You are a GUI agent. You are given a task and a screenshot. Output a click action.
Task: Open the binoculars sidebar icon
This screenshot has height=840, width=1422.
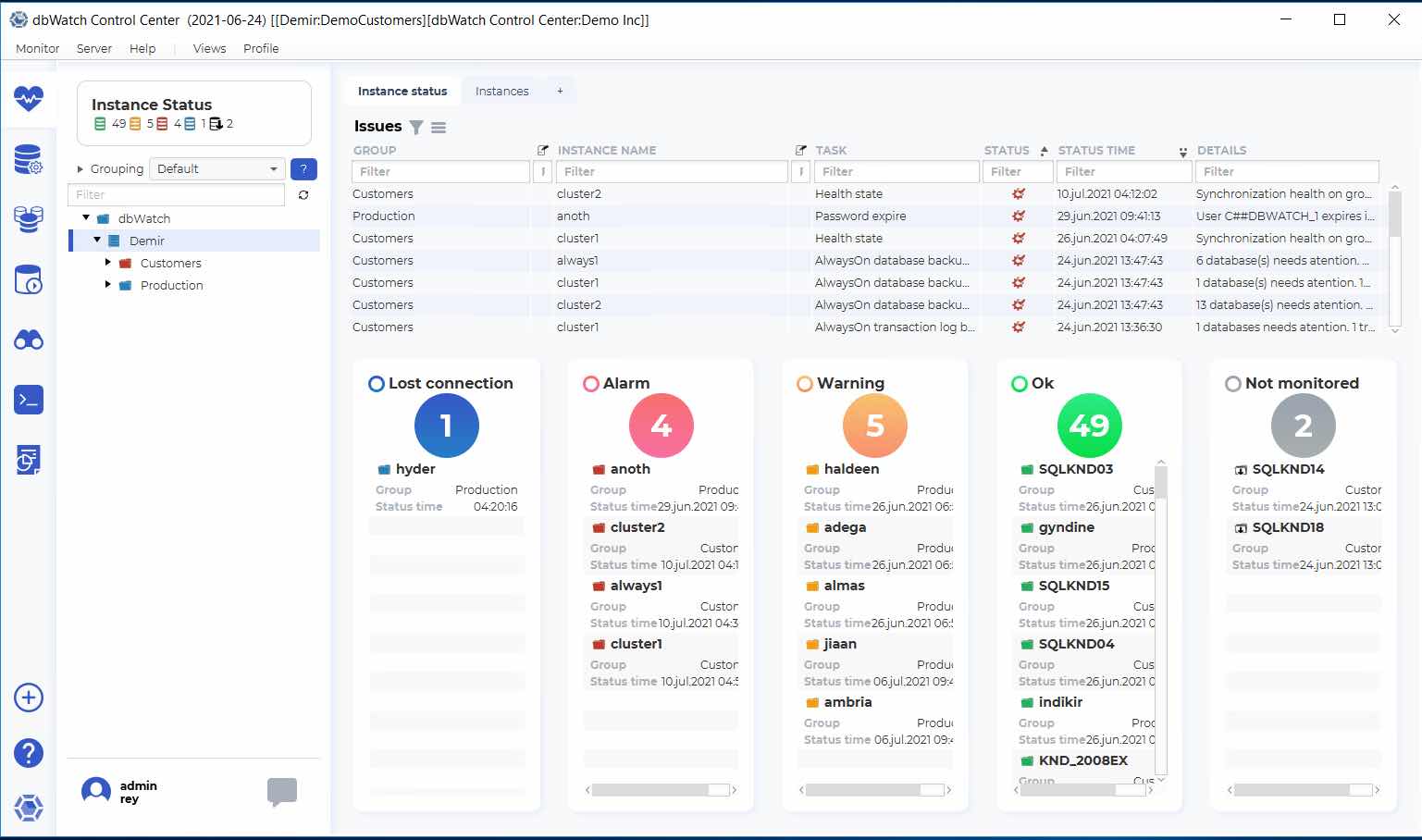click(29, 340)
